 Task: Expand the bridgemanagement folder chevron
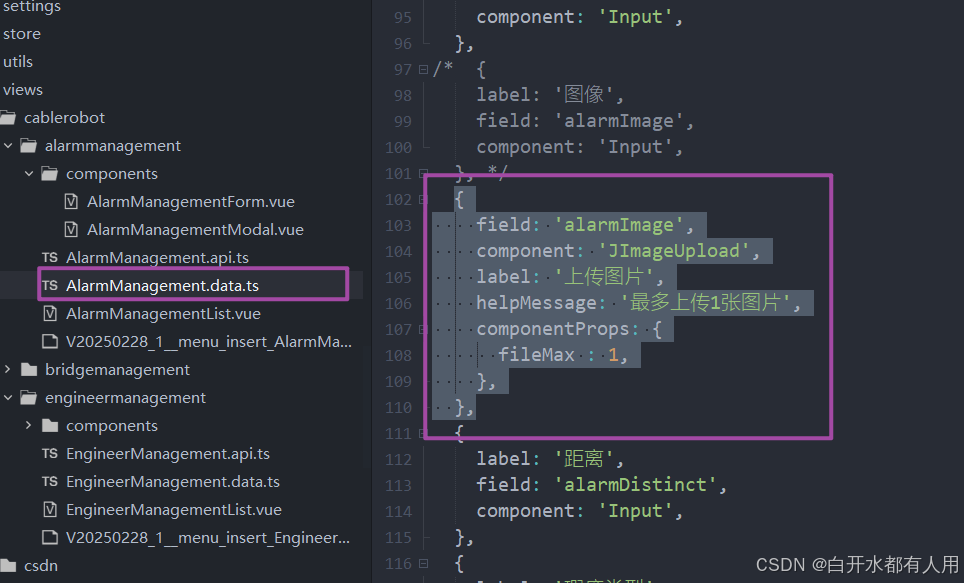[x=8, y=369]
